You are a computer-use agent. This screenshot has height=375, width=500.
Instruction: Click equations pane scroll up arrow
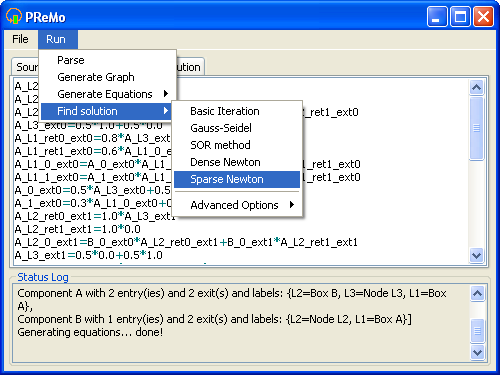point(476,88)
